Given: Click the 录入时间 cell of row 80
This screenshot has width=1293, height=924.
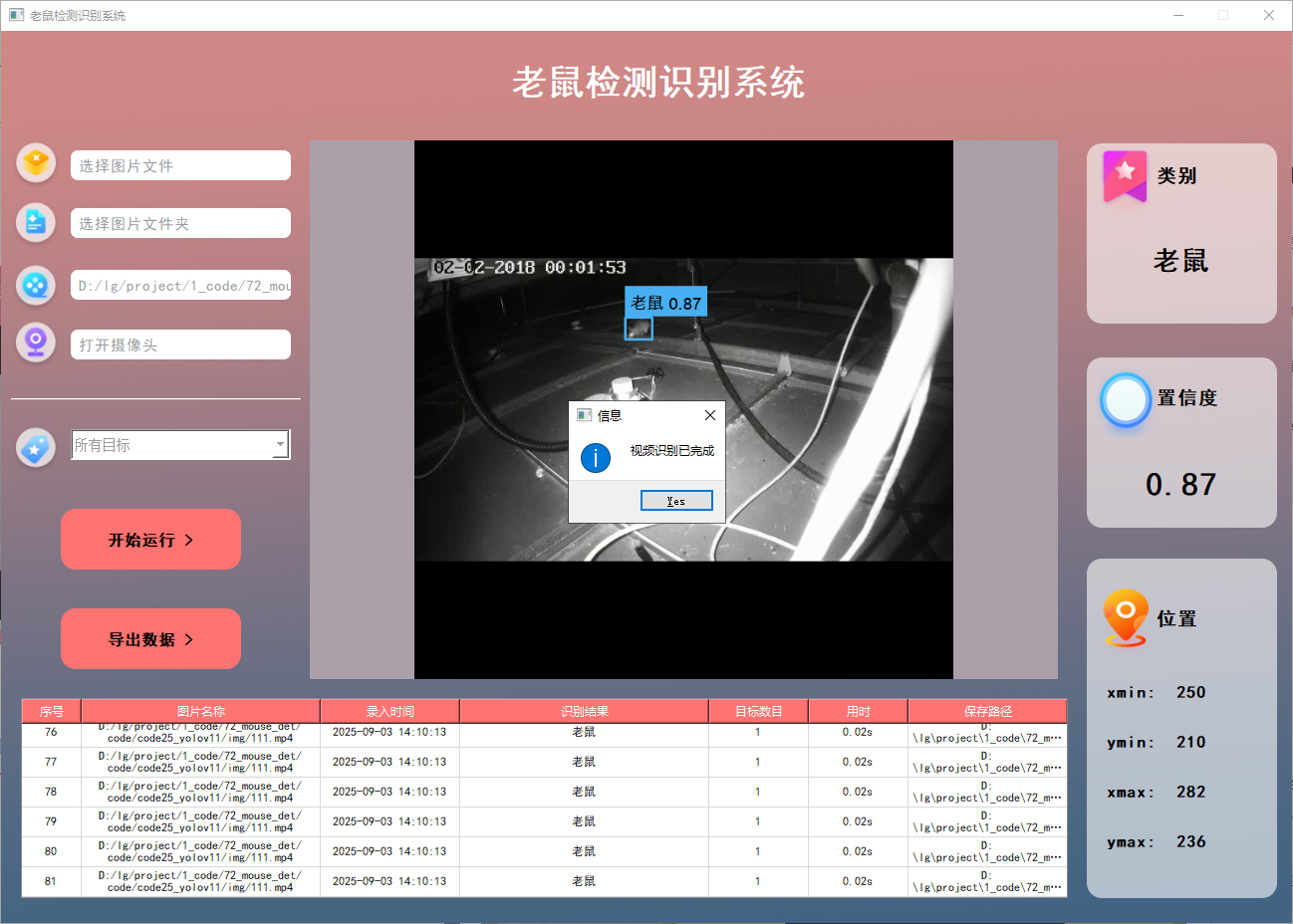Looking at the screenshot, I should [x=389, y=851].
